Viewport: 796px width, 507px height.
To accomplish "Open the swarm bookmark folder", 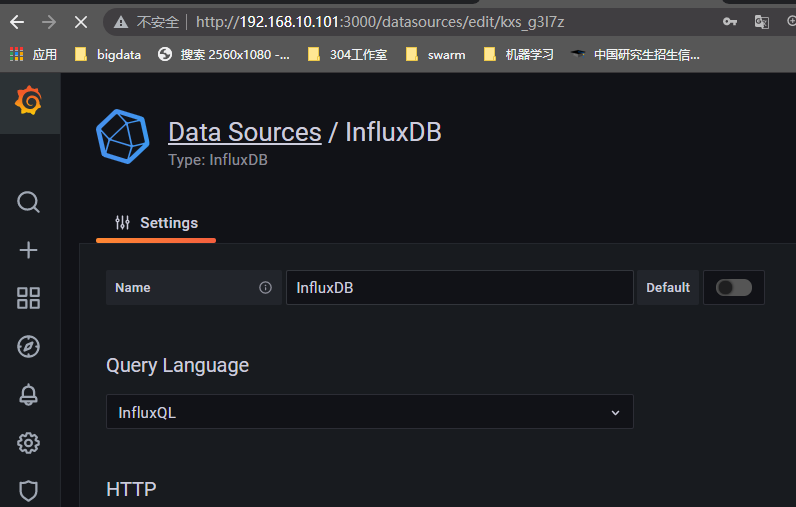I will pyautogui.click(x=435, y=54).
